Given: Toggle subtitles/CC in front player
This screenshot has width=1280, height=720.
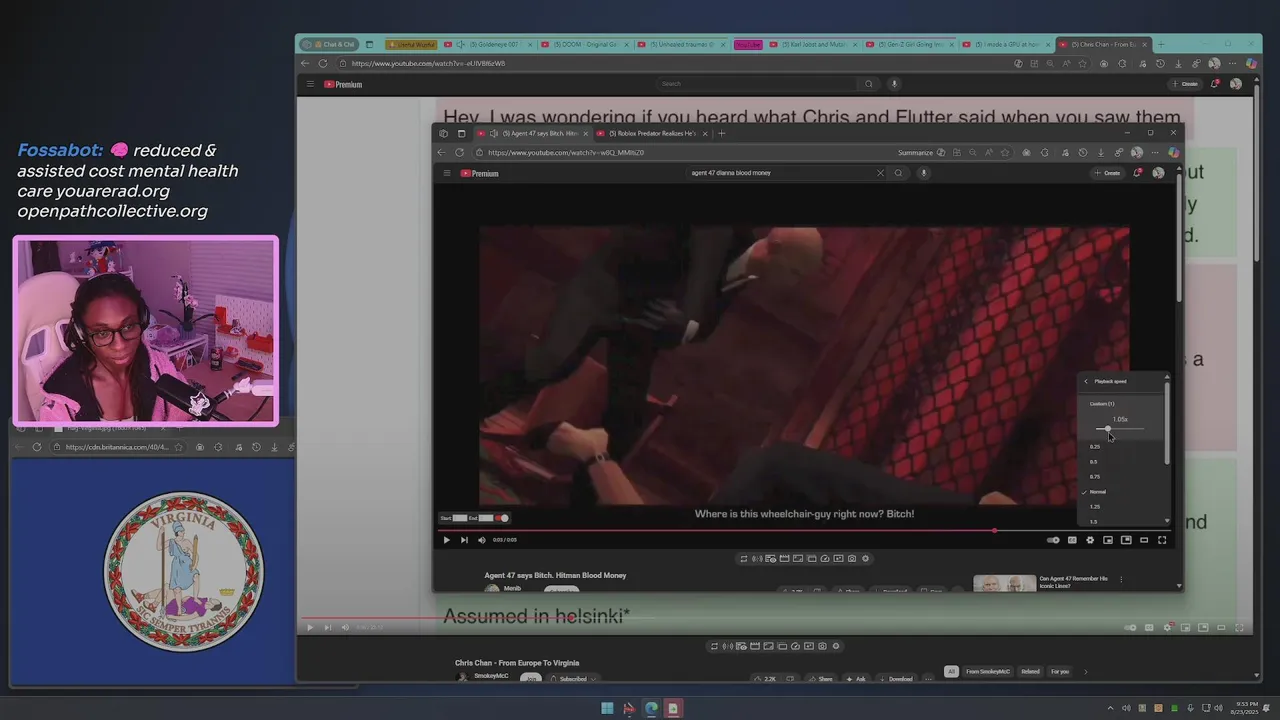Looking at the screenshot, I should pos(1072,540).
